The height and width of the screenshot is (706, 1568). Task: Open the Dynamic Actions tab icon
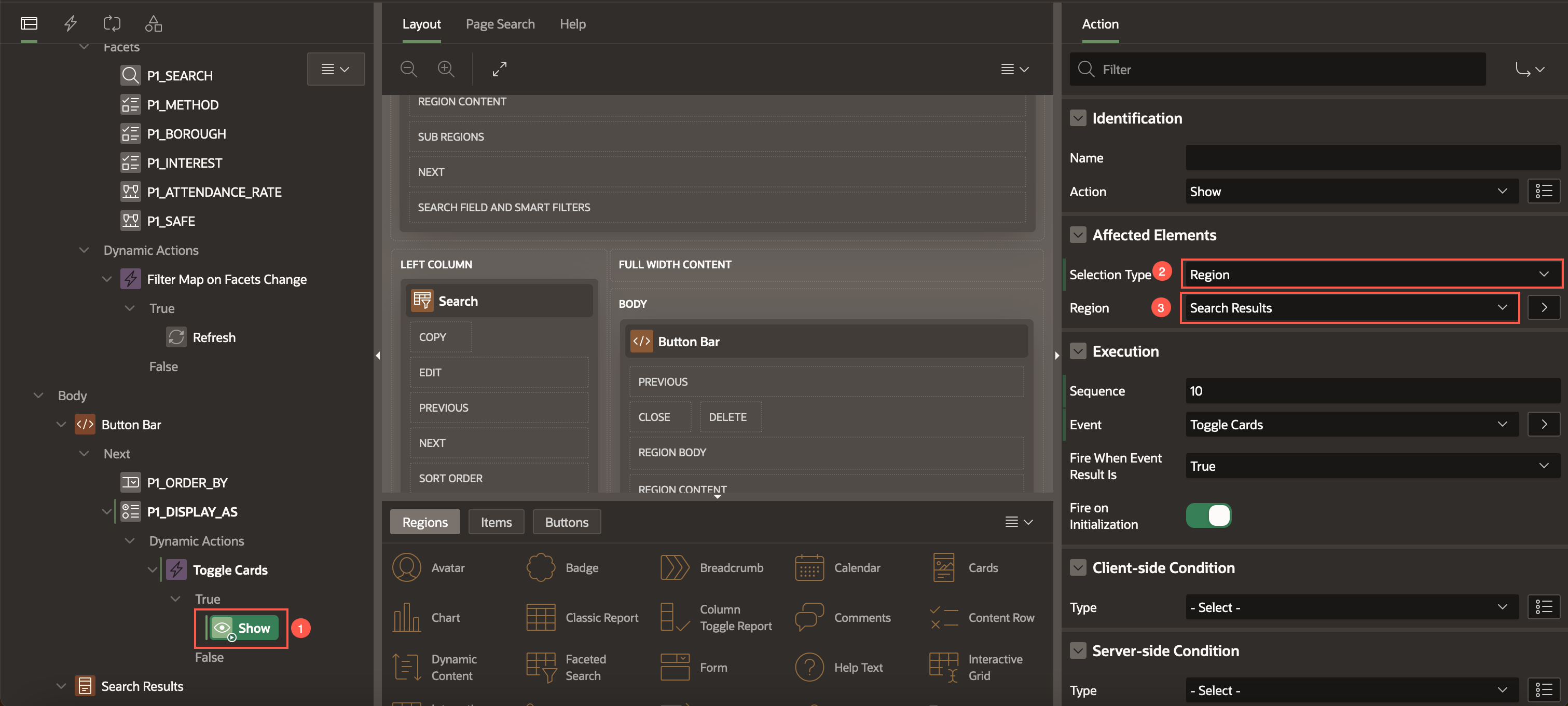click(x=71, y=23)
